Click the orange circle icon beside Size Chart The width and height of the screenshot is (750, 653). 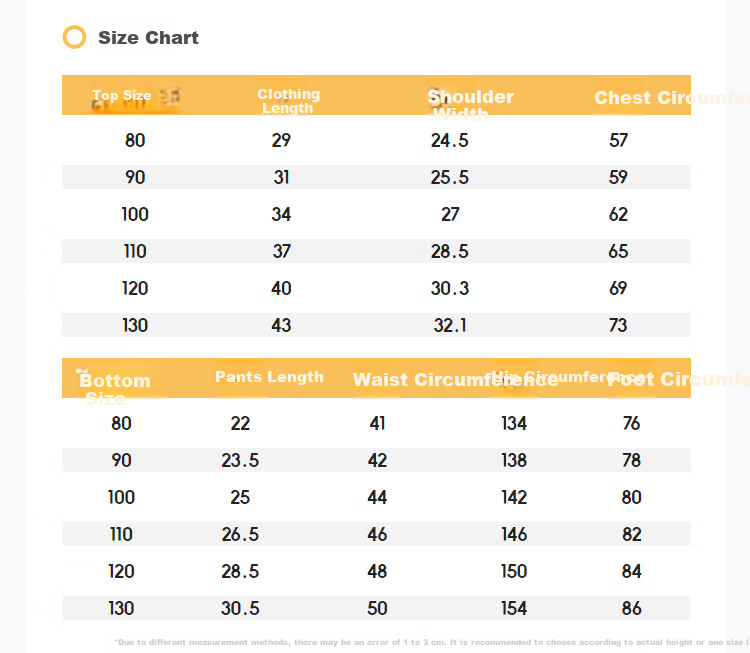(75, 37)
